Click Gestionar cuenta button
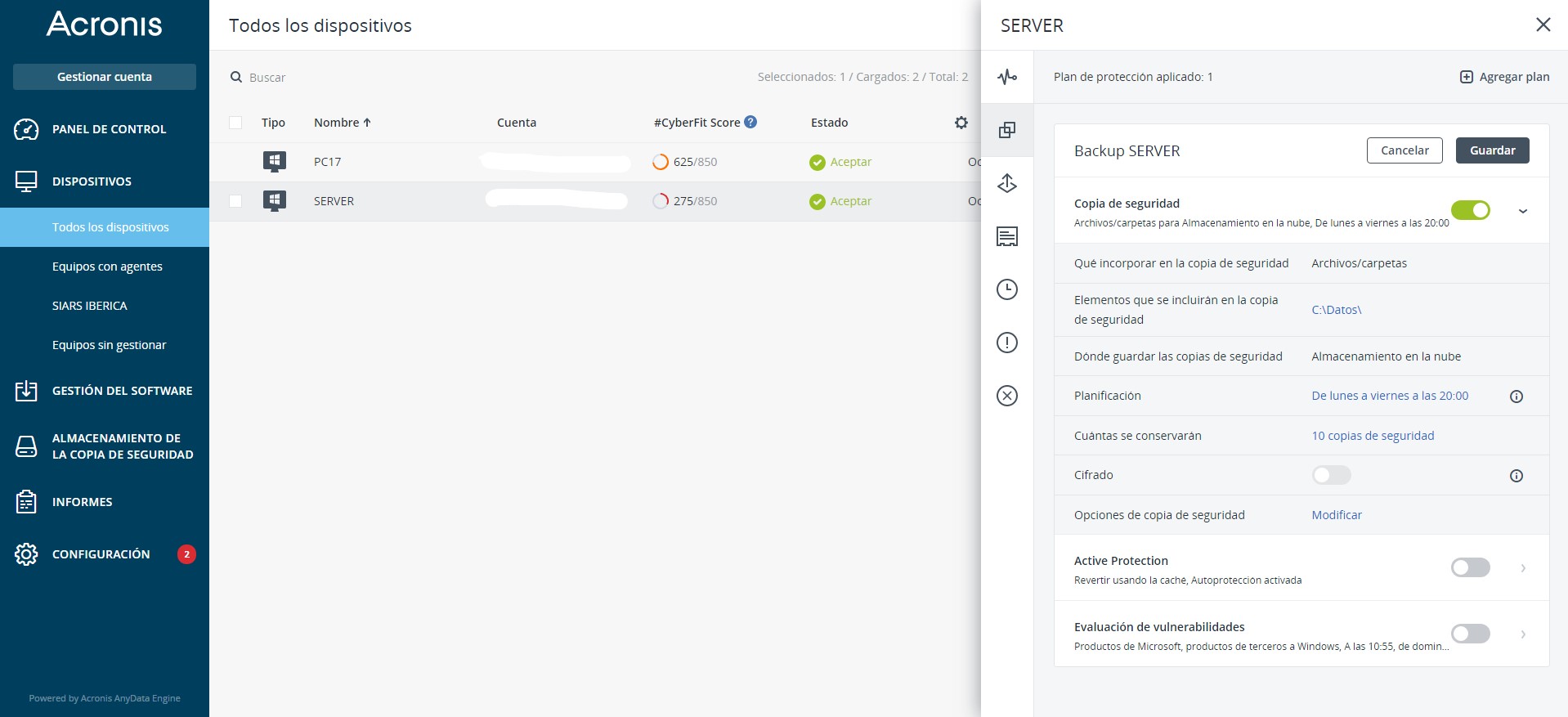This screenshot has width=1568, height=717. [105, 77]
